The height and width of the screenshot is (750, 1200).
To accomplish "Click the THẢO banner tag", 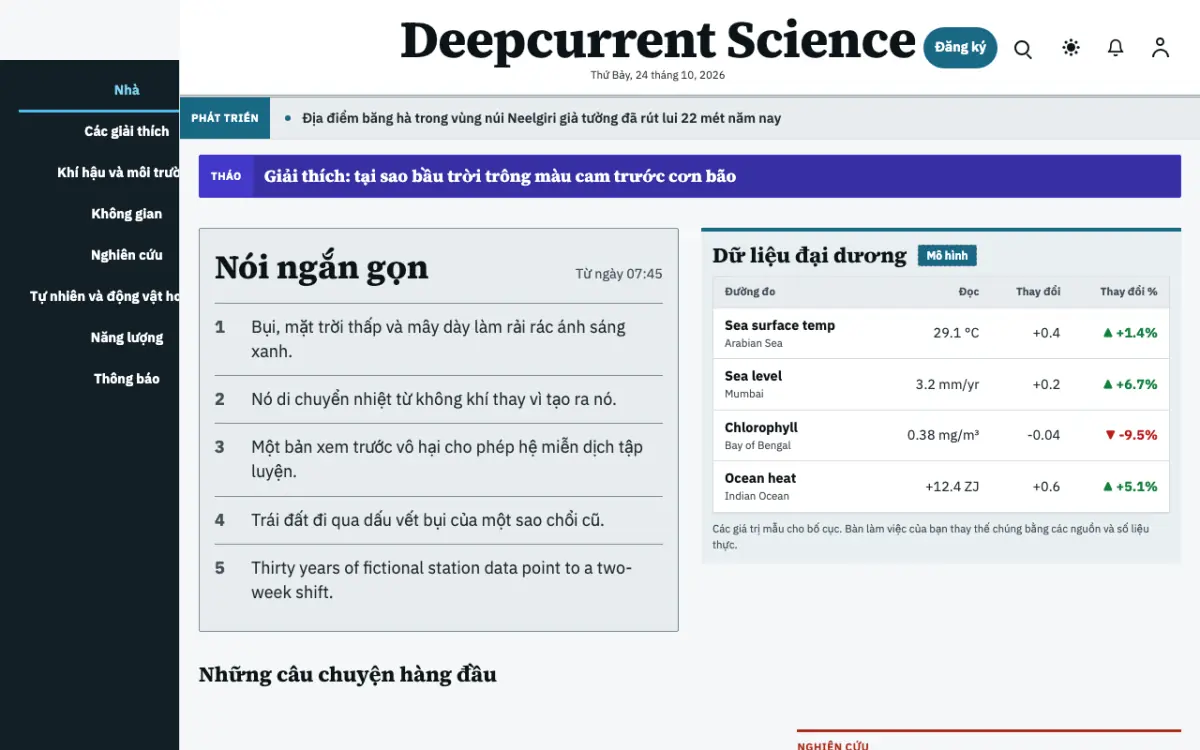I will click(226, 176).
